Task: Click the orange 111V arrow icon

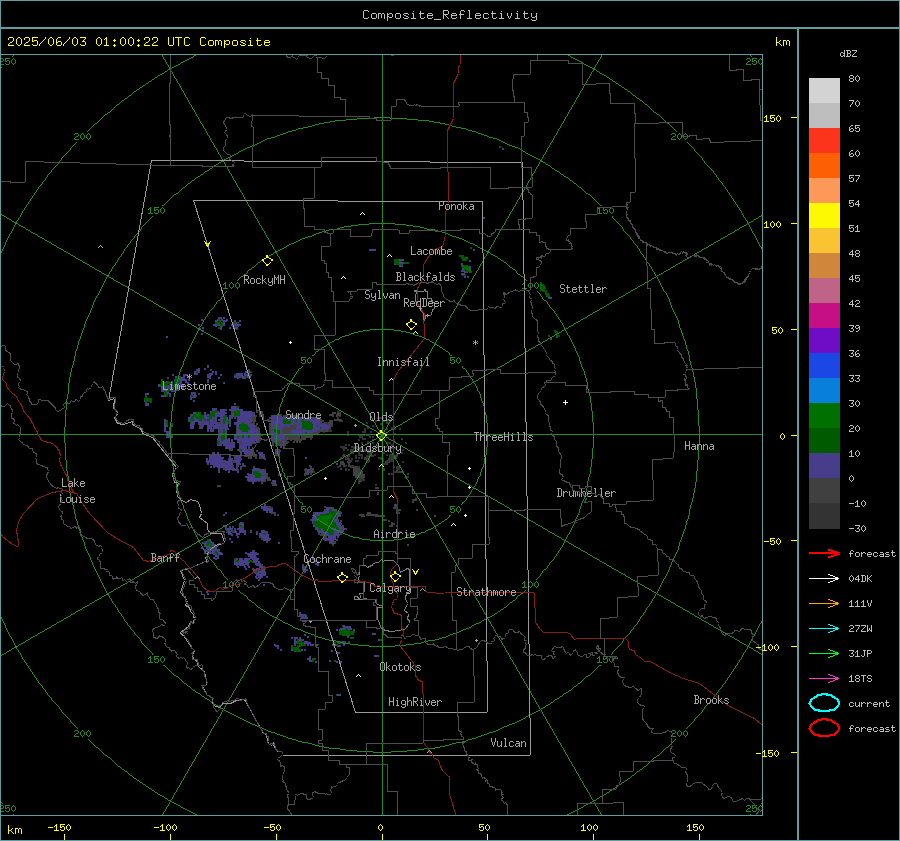Action: 824,603
